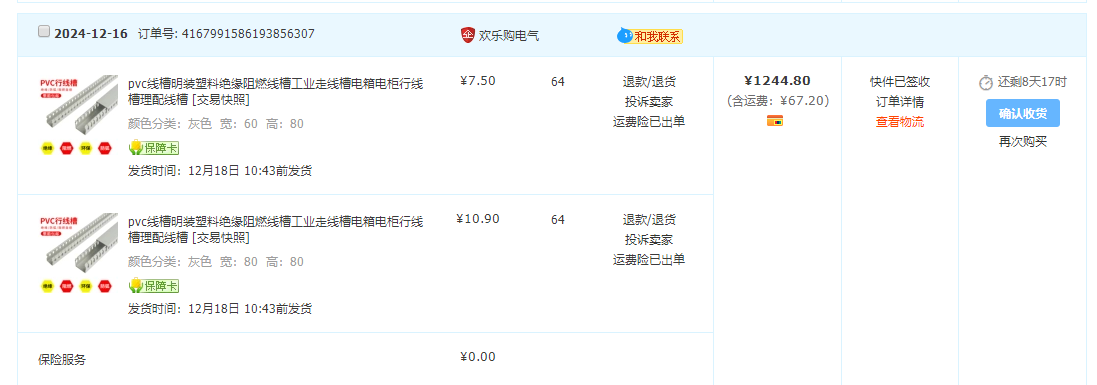
Task: Click the countdown clock icon
Action: tap(986, 83)
